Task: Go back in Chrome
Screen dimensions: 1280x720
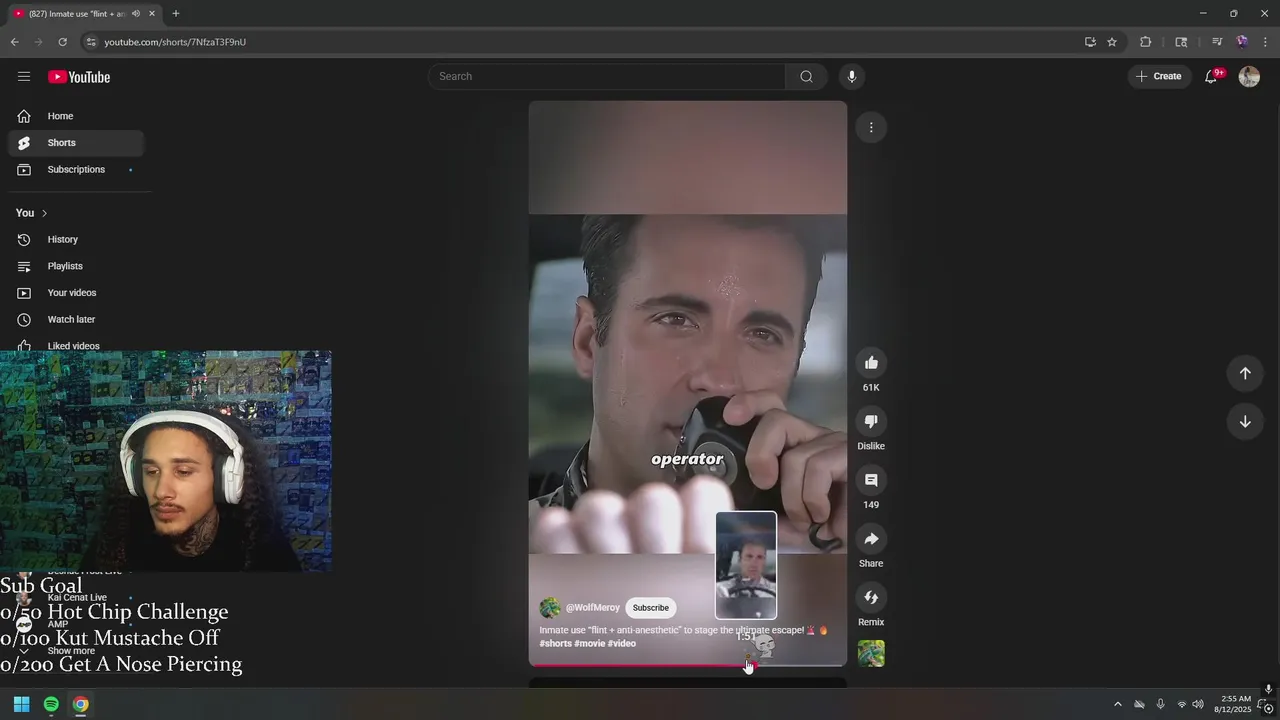Action: (x=15, y=42)
